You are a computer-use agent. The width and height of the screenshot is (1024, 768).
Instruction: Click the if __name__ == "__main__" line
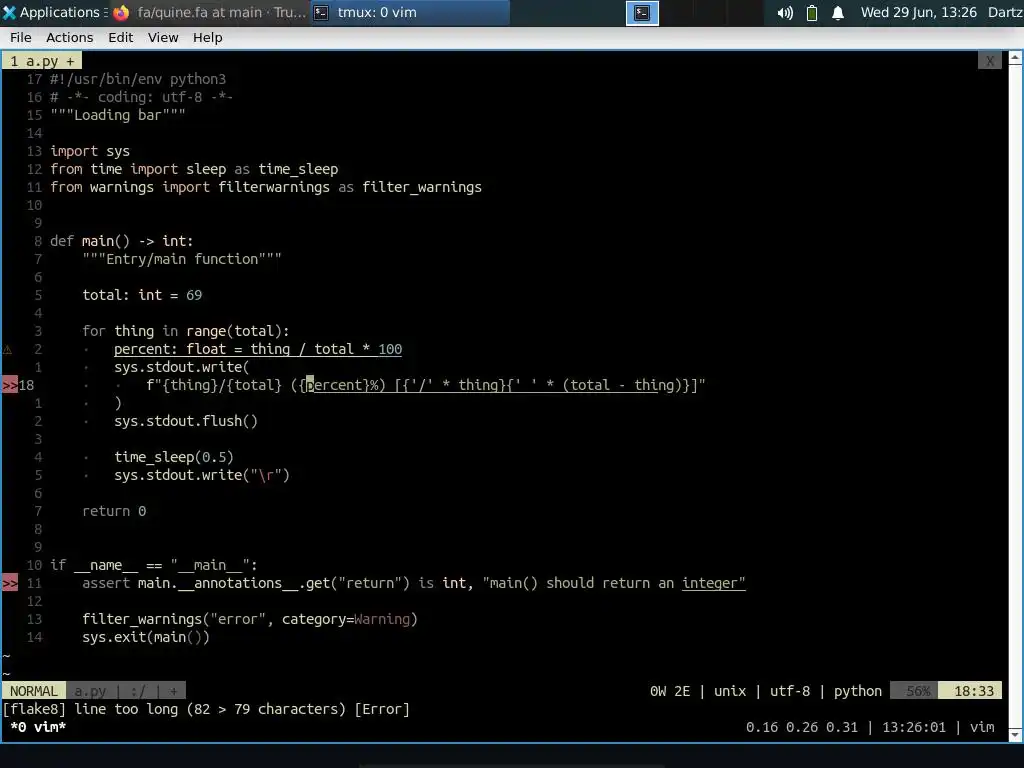coord(154,566)
